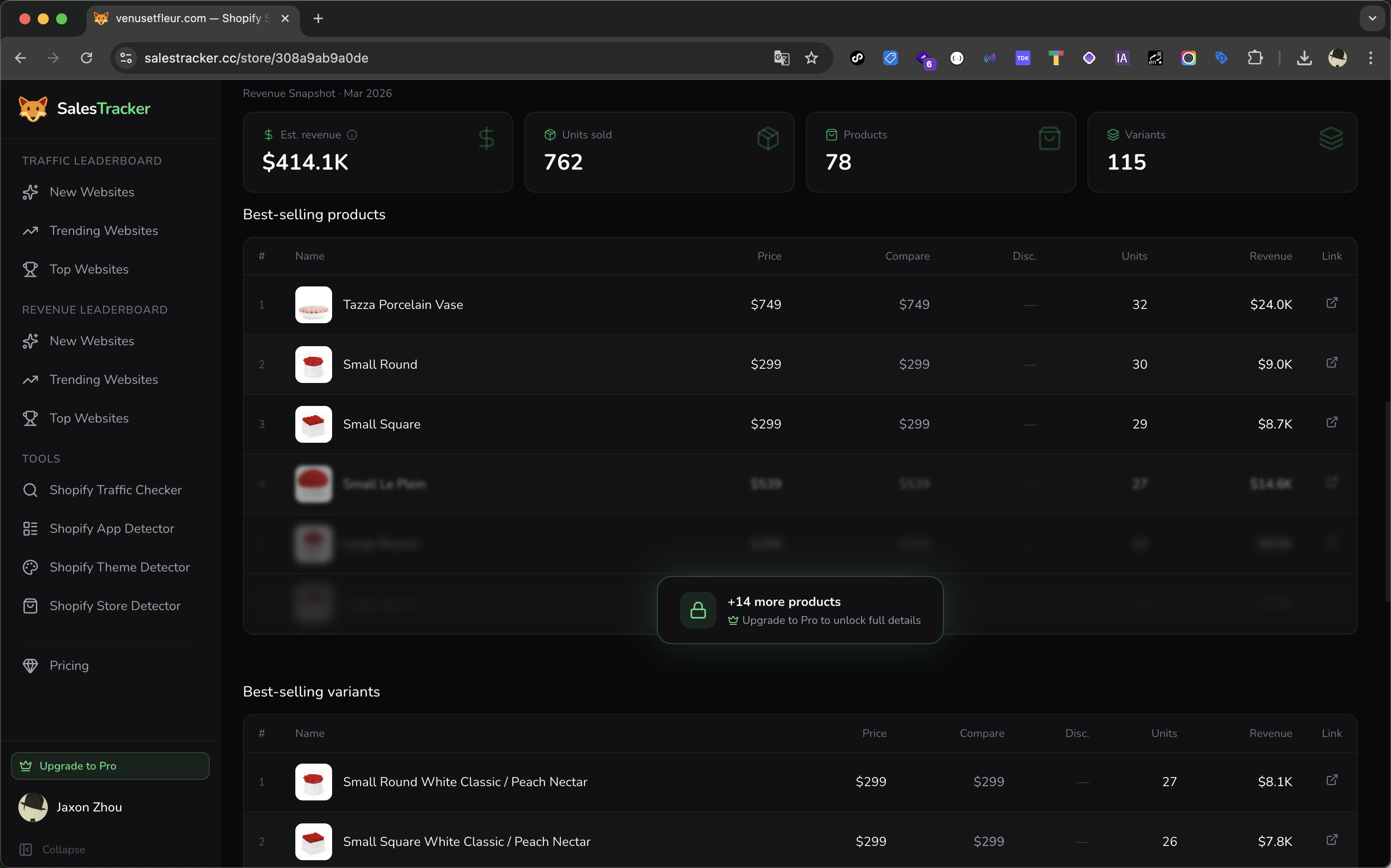Viewport: 1391px width, 868px height.
Task: Click the $24.0K revenue value
Action: point(1271,305)
